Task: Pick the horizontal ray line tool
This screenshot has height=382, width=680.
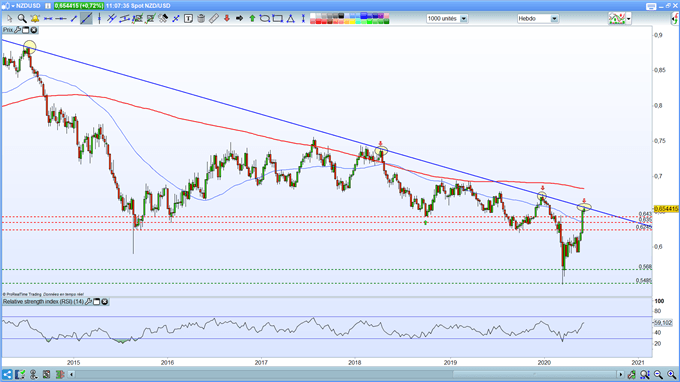Action: pyautogui.click(x=61, y=19)
